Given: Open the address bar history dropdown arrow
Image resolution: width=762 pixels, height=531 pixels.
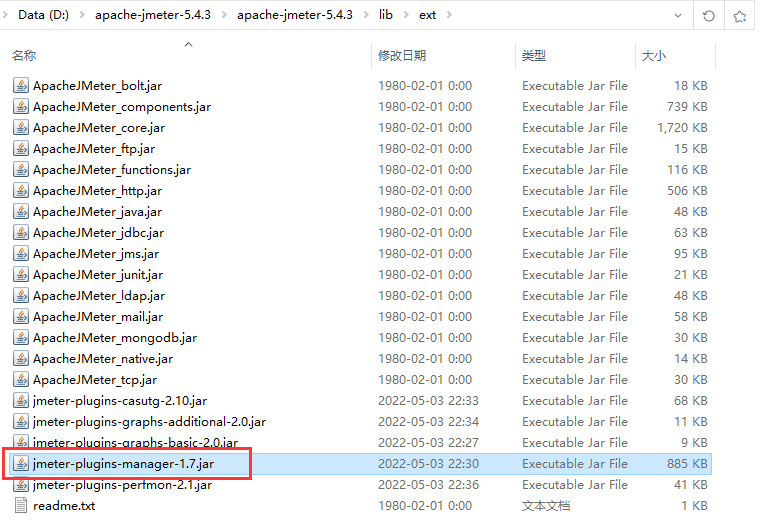Looking at the screenshot, I should coord(679,16).
